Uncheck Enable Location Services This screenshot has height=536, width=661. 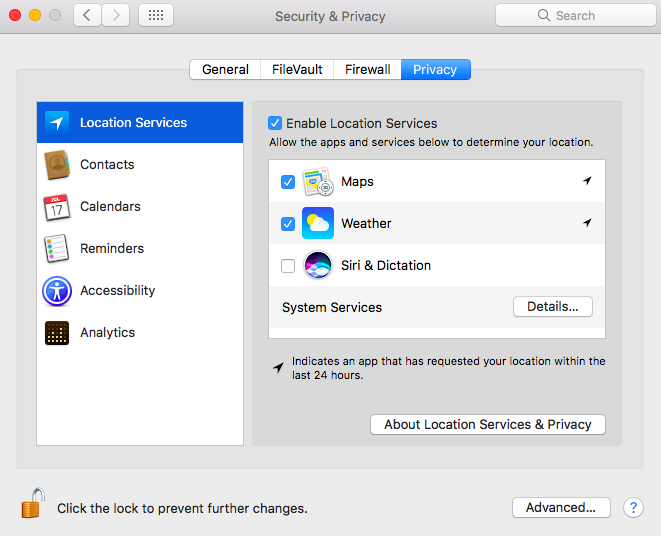275,123
